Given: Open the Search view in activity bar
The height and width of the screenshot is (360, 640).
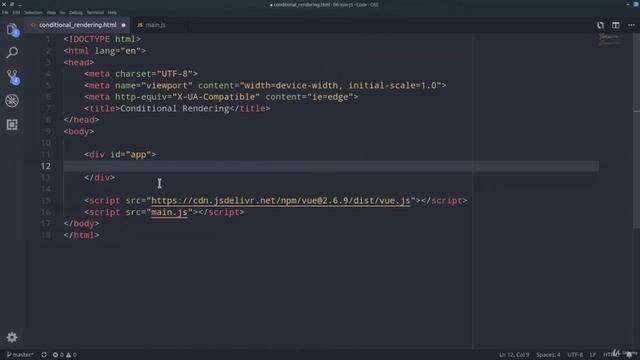Looking at the screenshot, I should [x=12, y=52].
